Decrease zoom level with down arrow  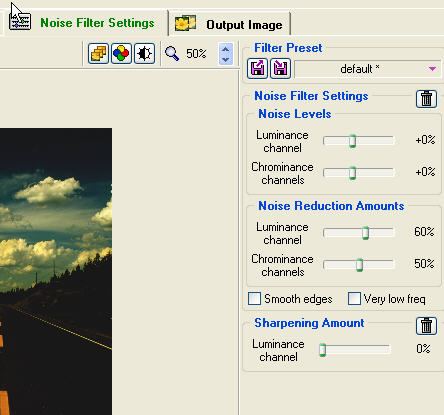(226, 59)
